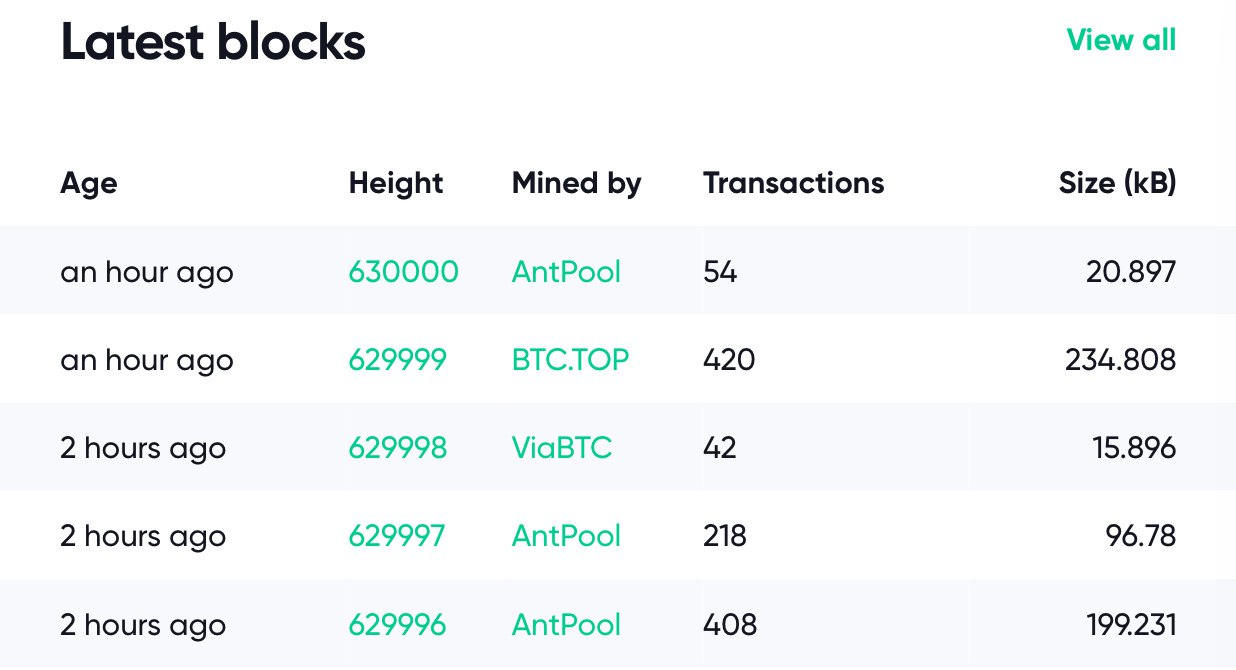Screen dimensions: 1236x670
Task: Open AntPool miner of block 629996
Action: coord(566,625)
